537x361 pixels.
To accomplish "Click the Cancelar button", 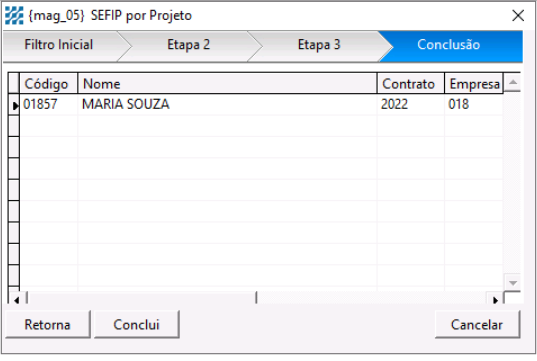I will tap(477, 324).
